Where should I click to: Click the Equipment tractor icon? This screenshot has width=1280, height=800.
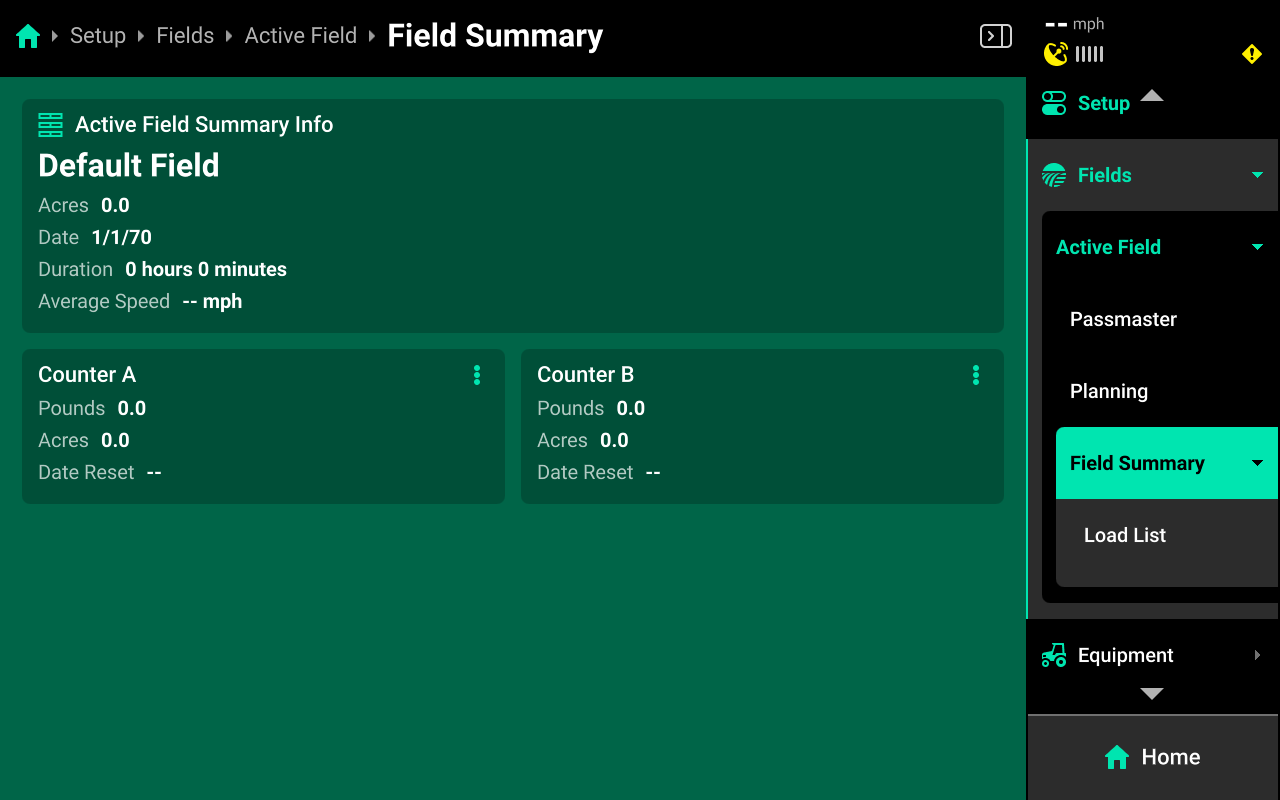click(x=1054, y=656)
